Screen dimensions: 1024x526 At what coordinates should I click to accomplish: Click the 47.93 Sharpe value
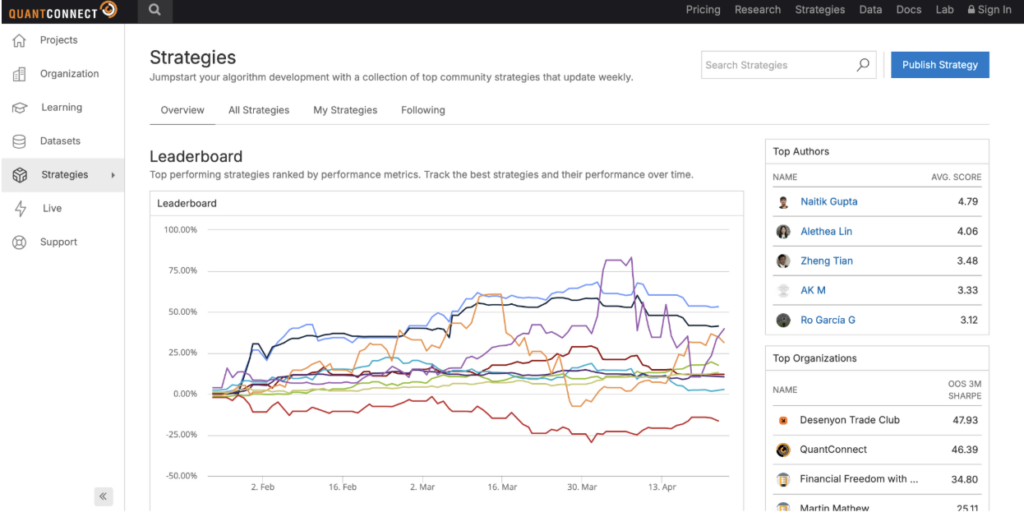(x=965, y=420)
